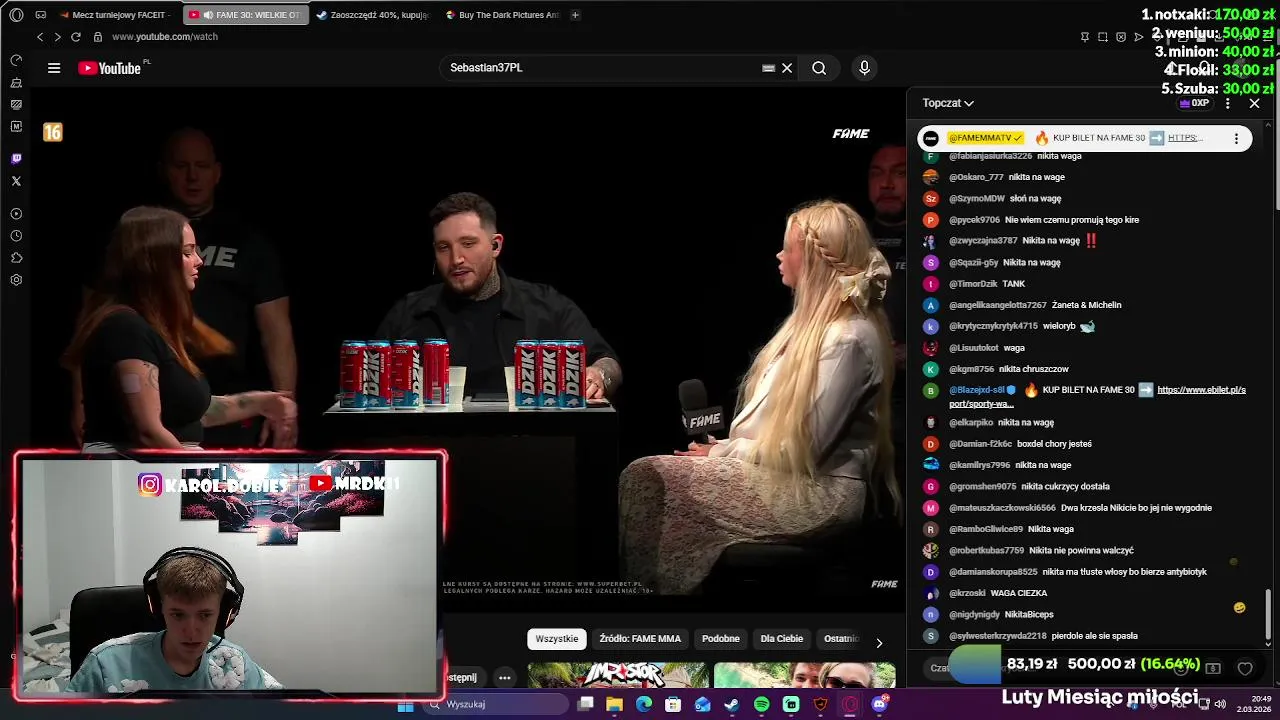Start voice search with microphone

tap(865, 68)
